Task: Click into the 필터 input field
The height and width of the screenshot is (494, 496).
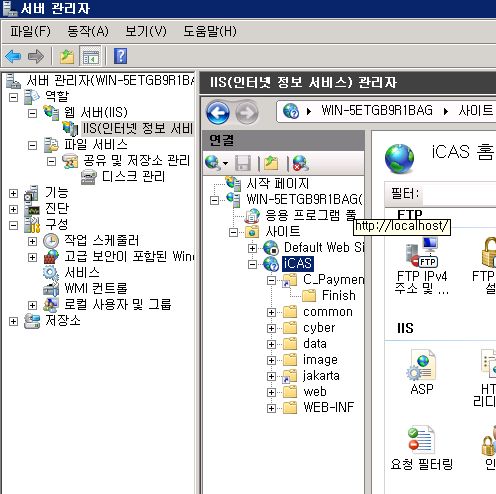Action: pyautogui.click(x=459, y=193)
